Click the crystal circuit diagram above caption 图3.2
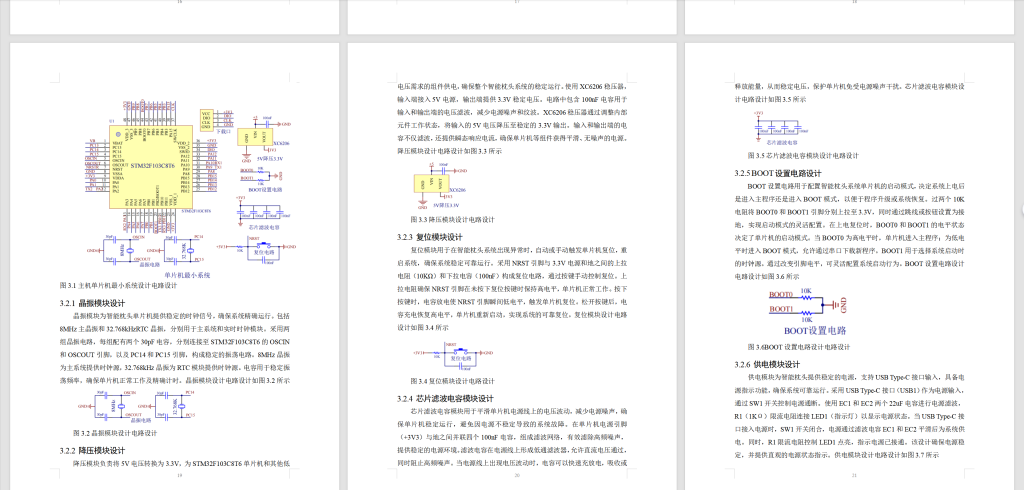 point(138,405)
